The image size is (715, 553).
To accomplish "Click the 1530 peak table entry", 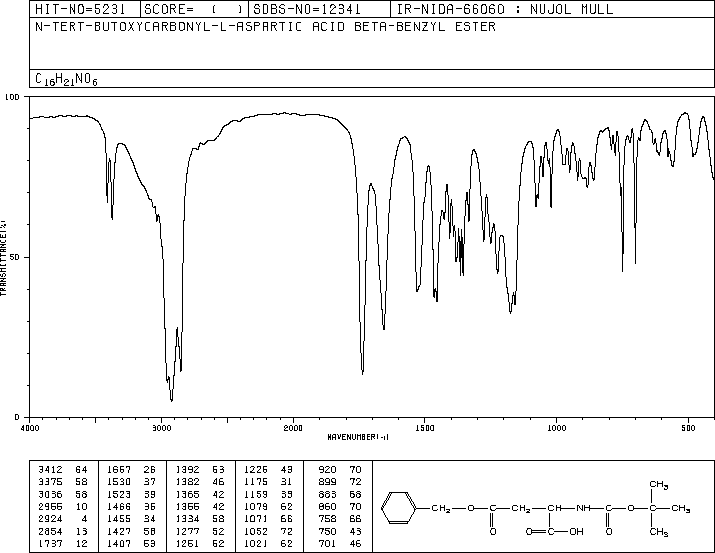I will [x=131, y=481].
